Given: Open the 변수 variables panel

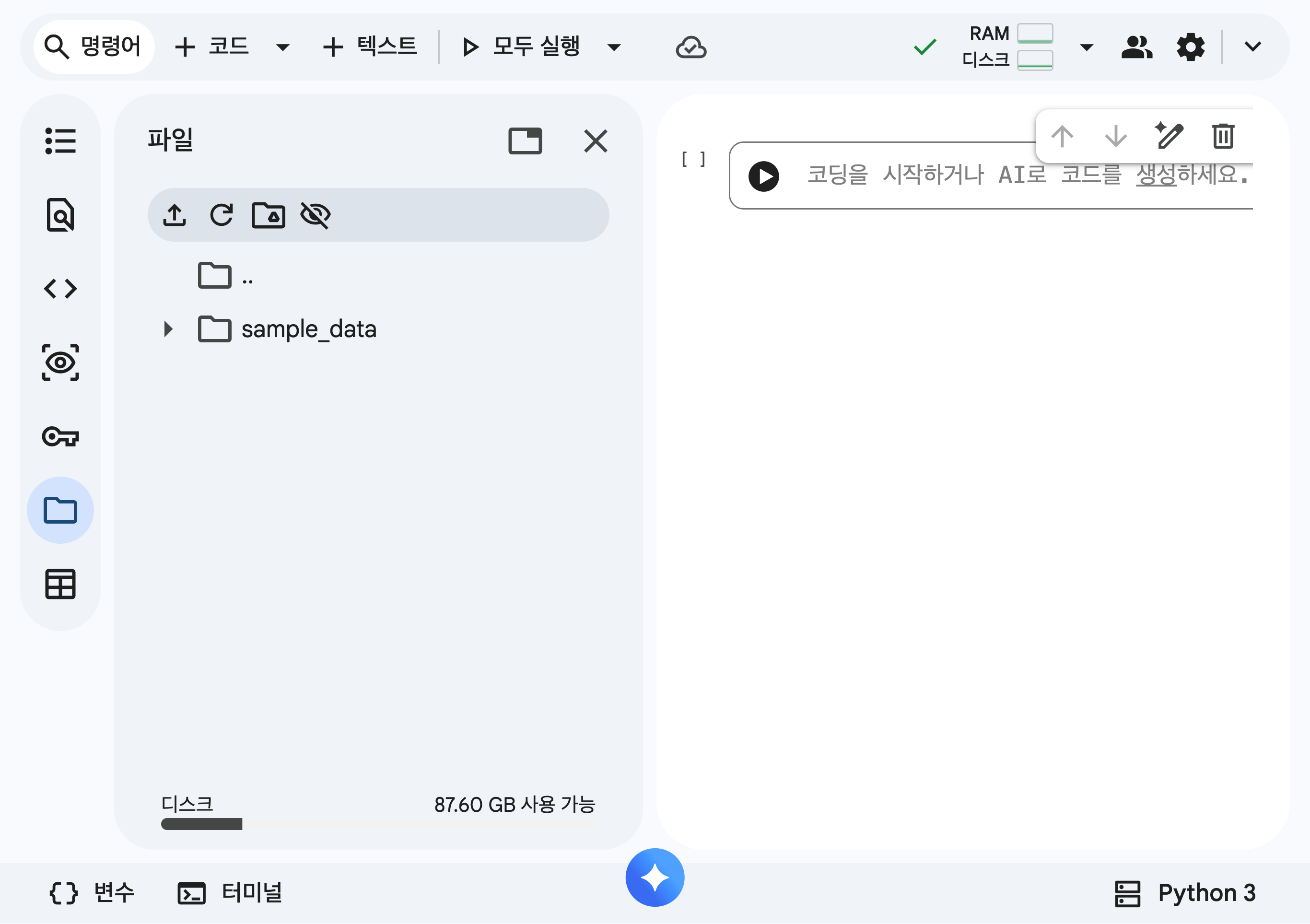Looking at the screenshot, I should [x=93, y=893].
